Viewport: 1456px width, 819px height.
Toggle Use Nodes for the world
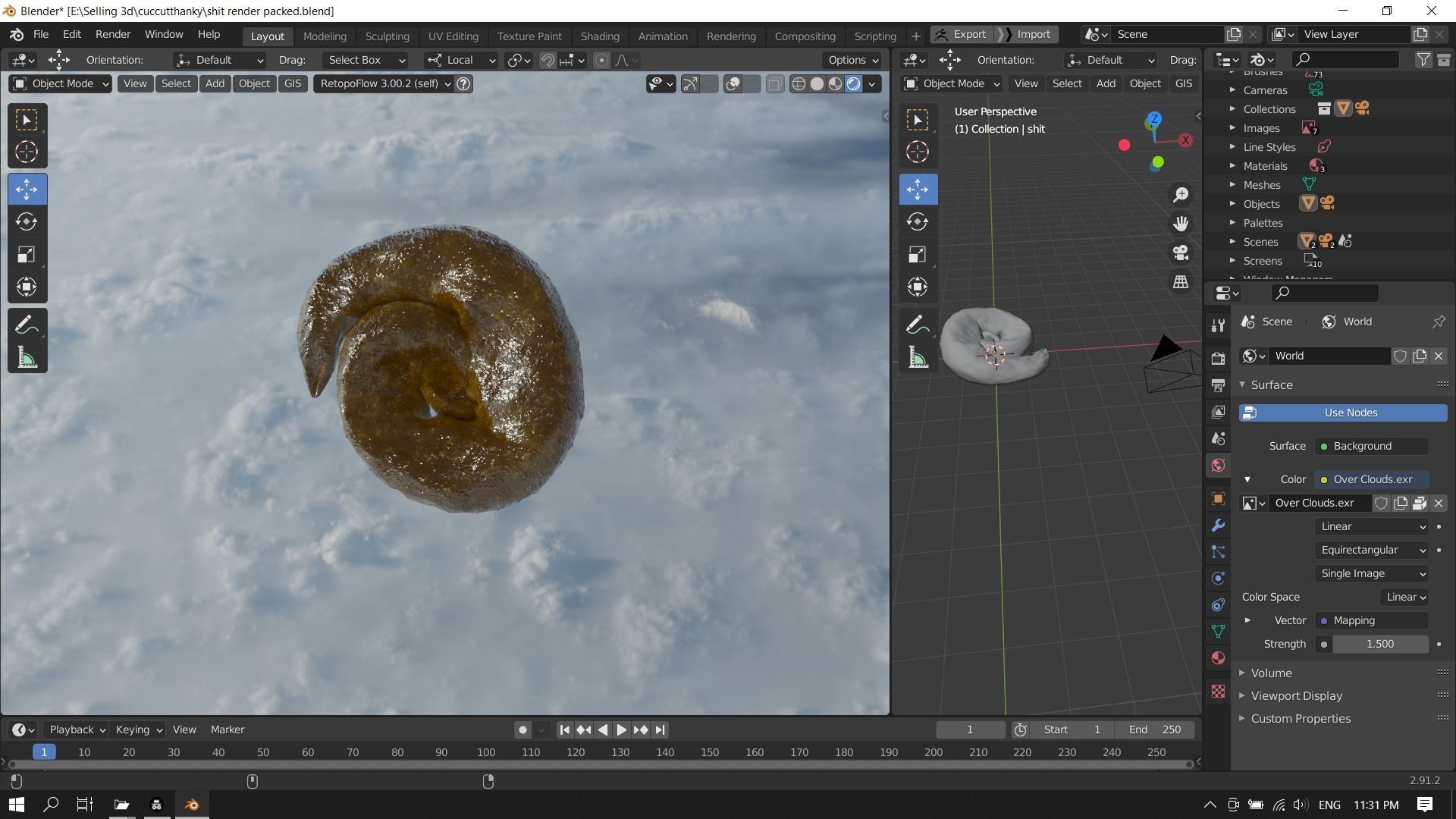[x=1343, y=413]
